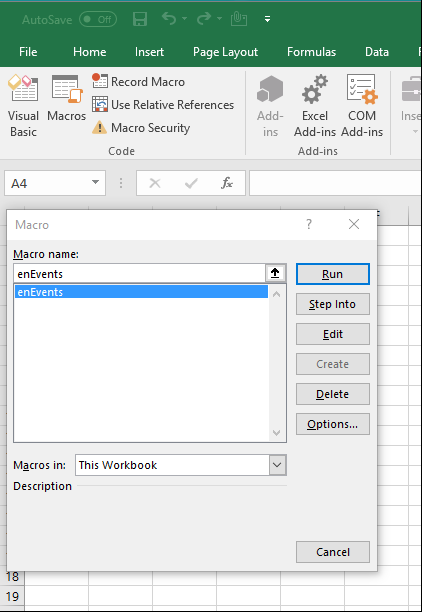Click the Step Into button
This screenshot has width=422, height=612.
pos(333,304)
